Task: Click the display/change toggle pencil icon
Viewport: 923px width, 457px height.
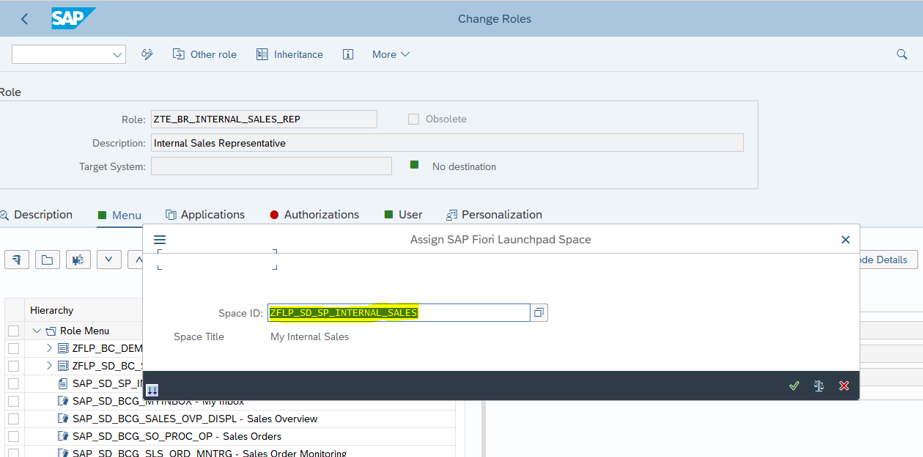Action: pos(147,54)
